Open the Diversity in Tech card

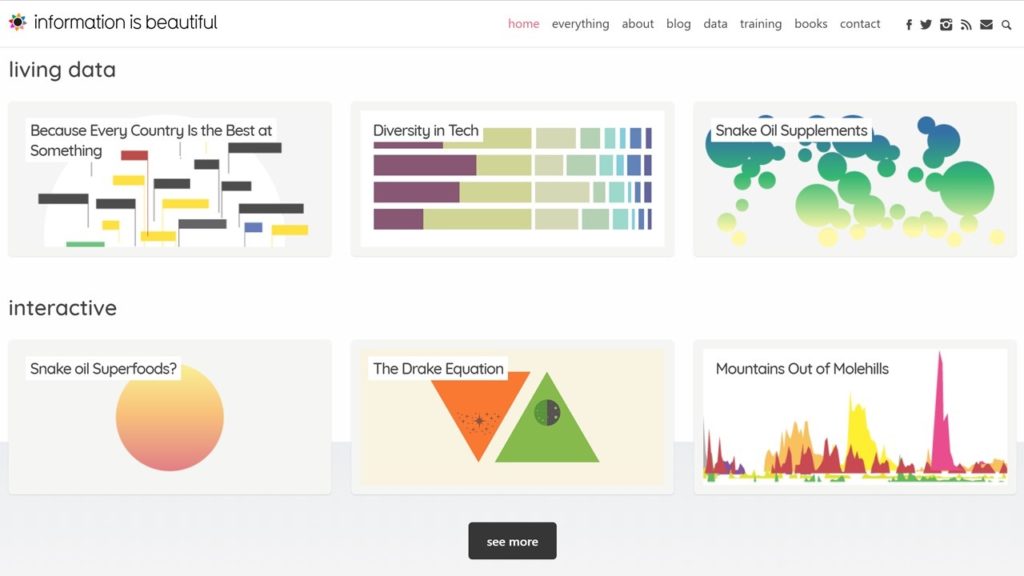coord(512,179)
